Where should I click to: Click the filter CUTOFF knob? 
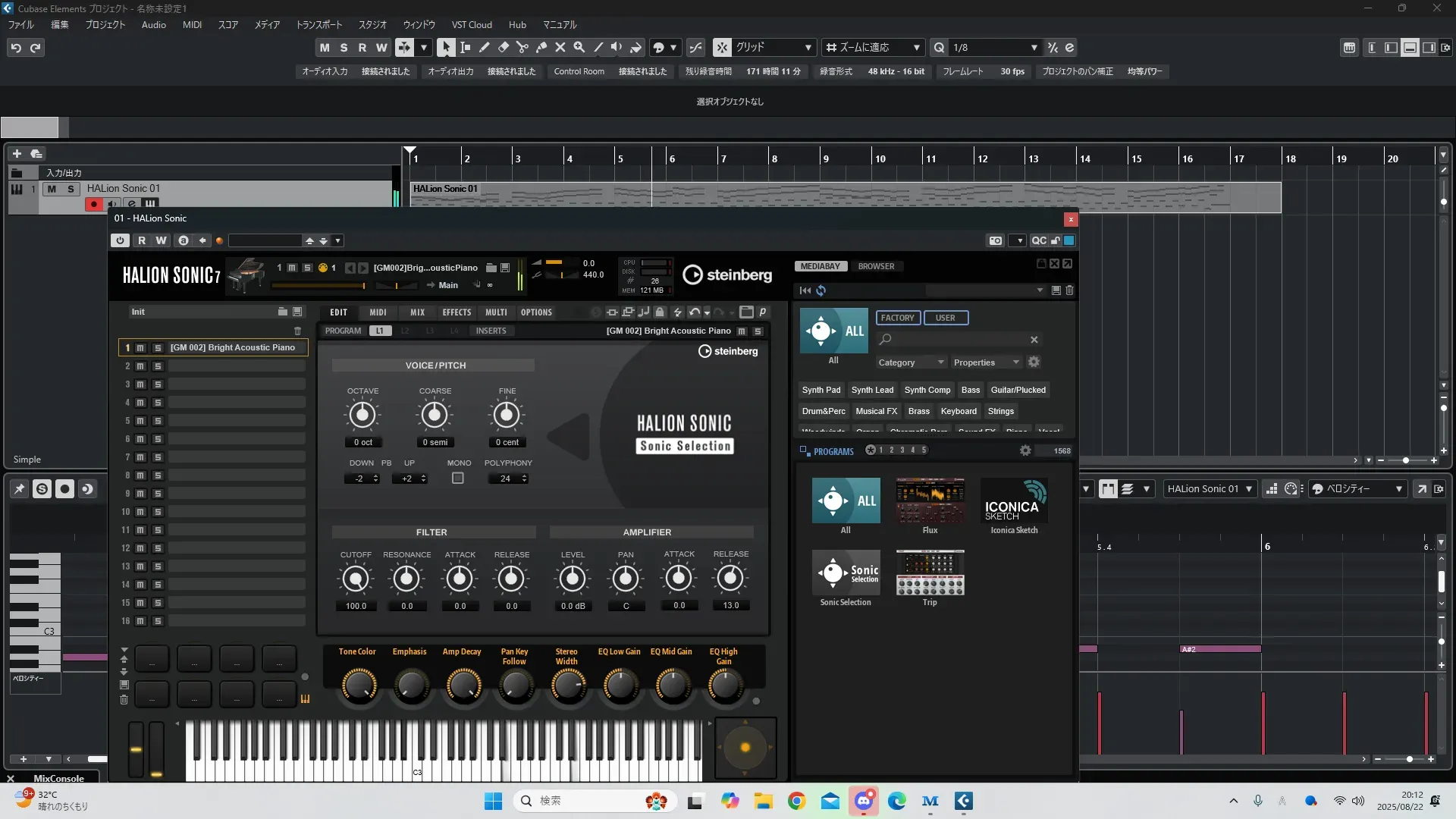click(355, 579)
